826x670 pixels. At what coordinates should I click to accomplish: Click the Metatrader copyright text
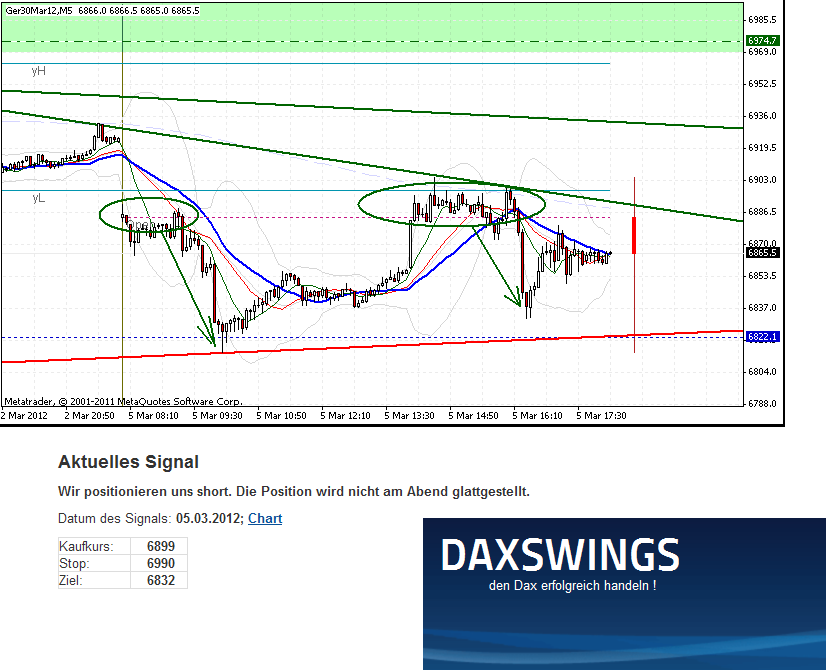123,402
